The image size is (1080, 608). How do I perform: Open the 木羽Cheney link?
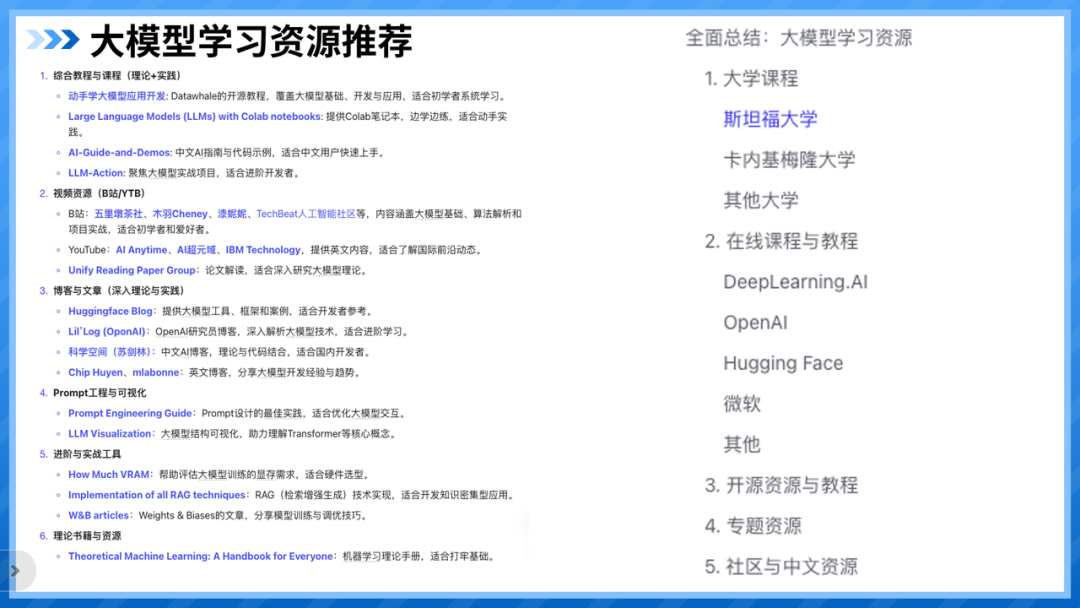coord(180,213)
